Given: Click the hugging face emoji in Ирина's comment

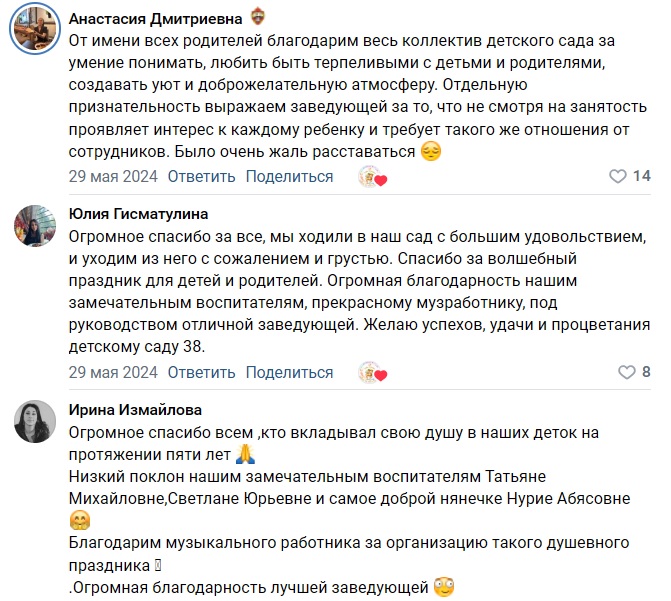Looking at the screenshot, I should [81, 521].
